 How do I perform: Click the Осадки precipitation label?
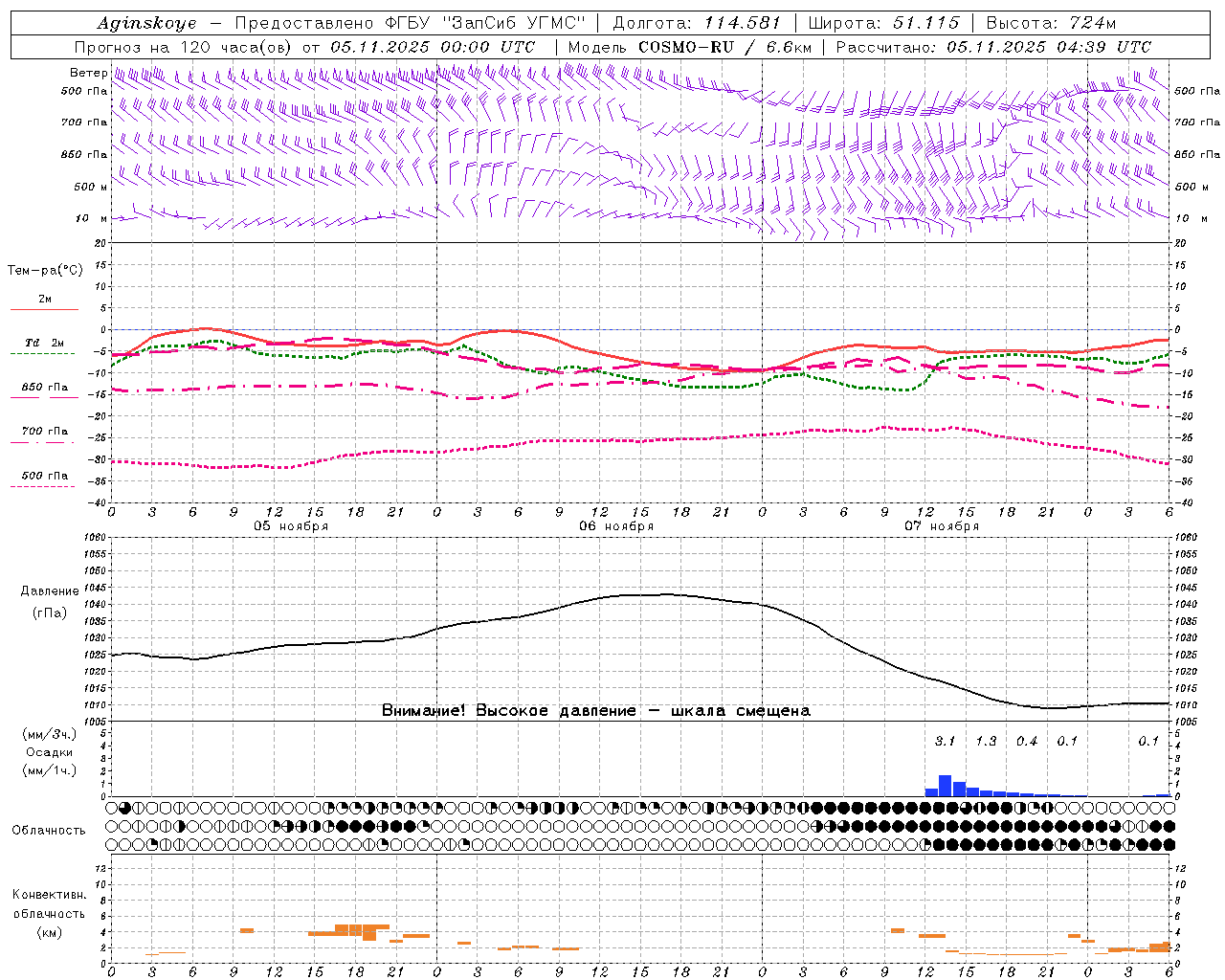click(x=50, y=752)
